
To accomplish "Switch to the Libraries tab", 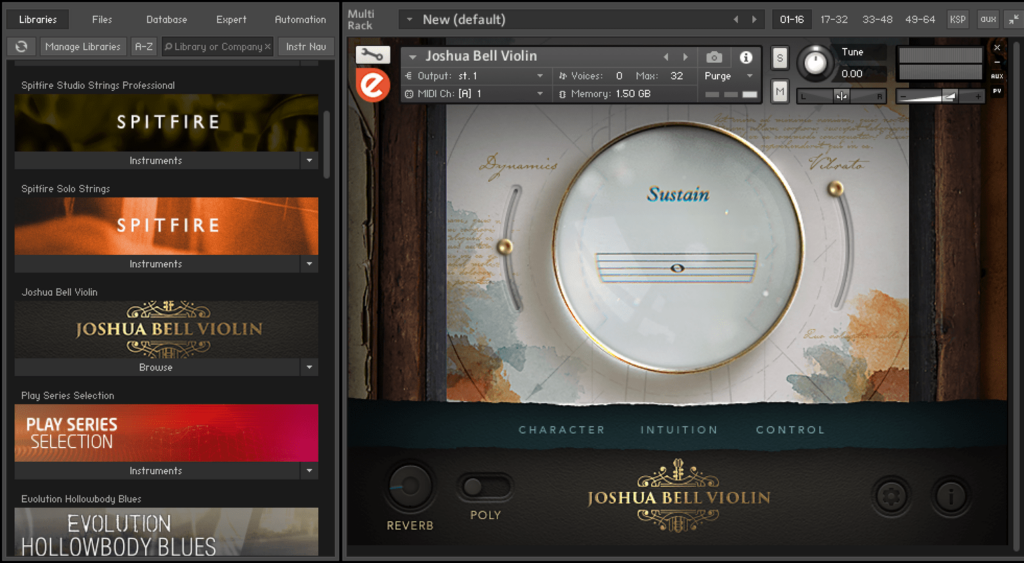I will point(38,20).
